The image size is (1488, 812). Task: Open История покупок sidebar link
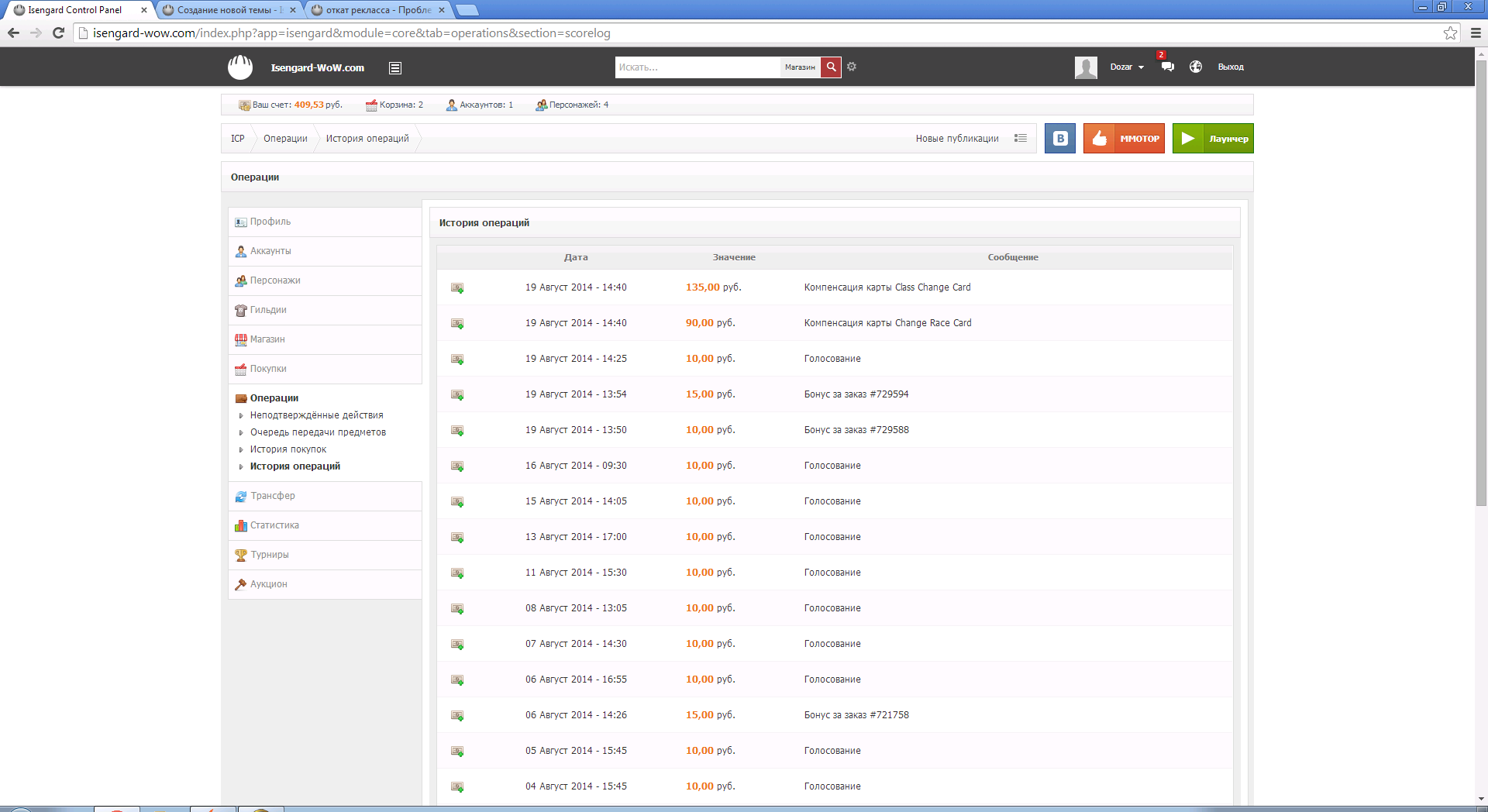click(288, 449)
